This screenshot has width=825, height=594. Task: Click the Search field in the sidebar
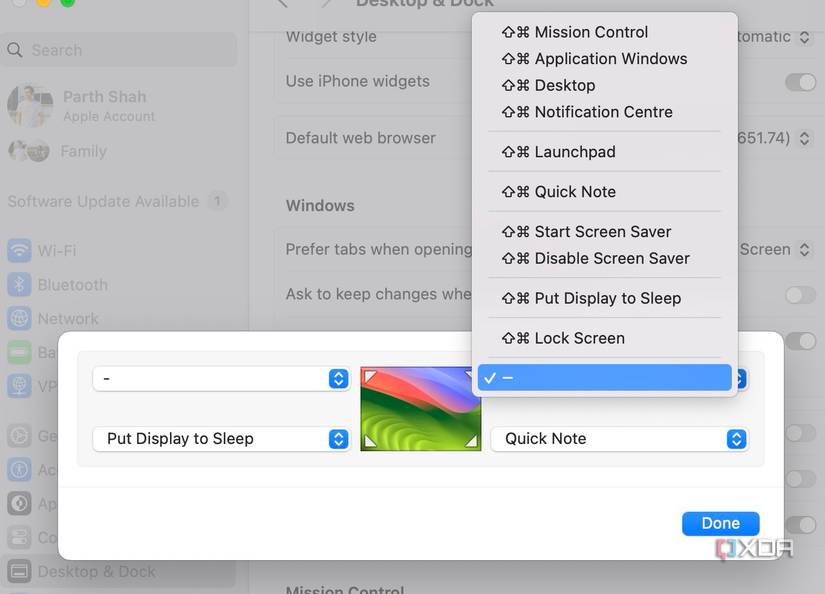point(119,50)
